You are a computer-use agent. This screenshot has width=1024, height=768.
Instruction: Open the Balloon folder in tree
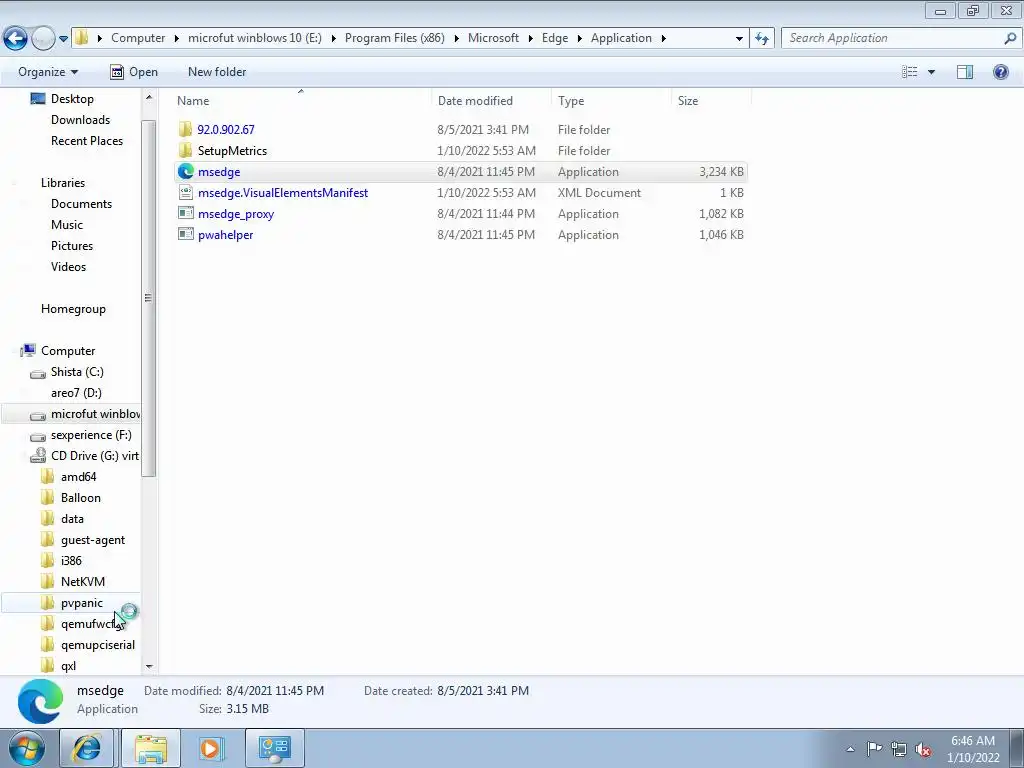point(80,498)
